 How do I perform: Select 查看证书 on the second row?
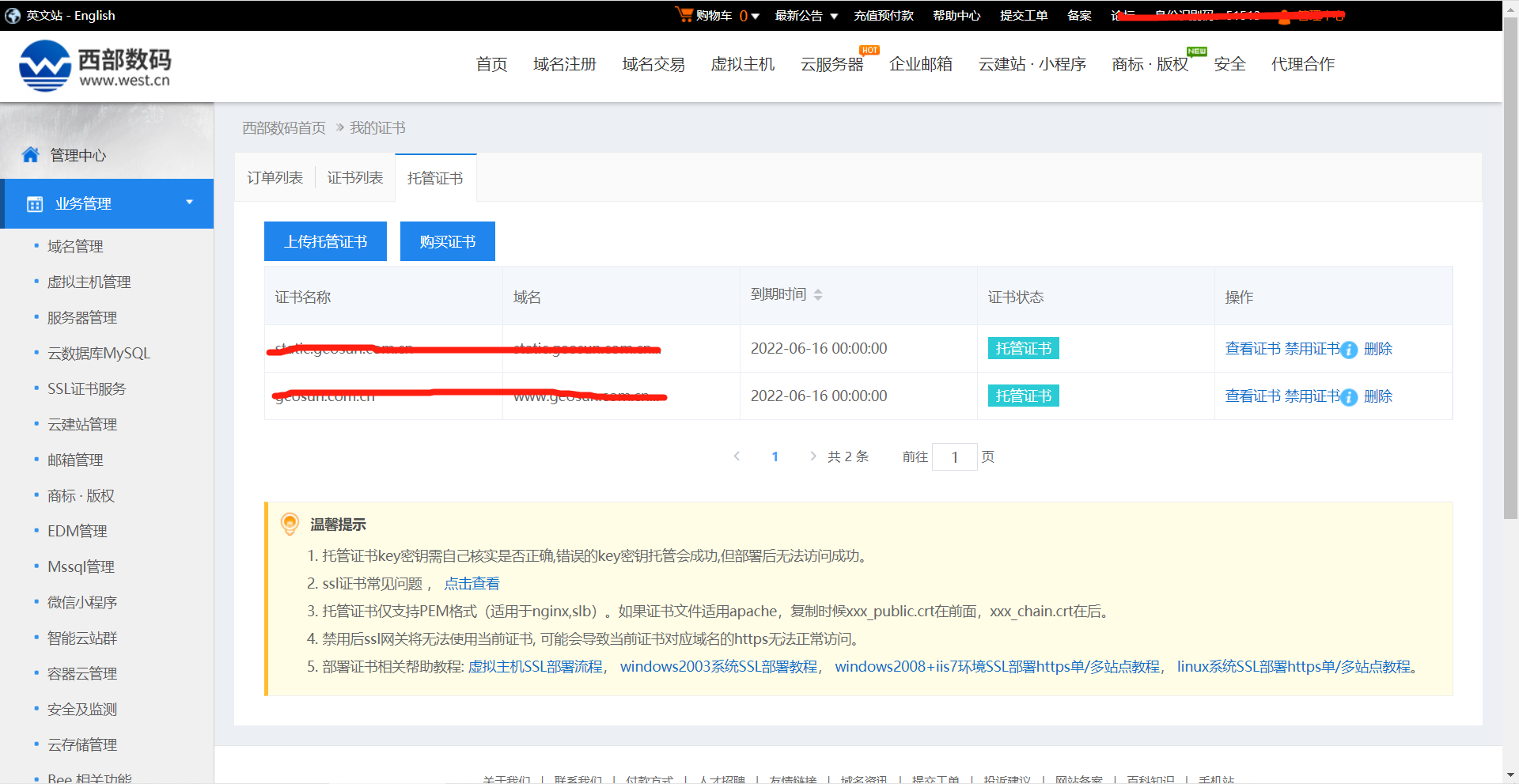pyautogui.click(x=1252, y=396)
